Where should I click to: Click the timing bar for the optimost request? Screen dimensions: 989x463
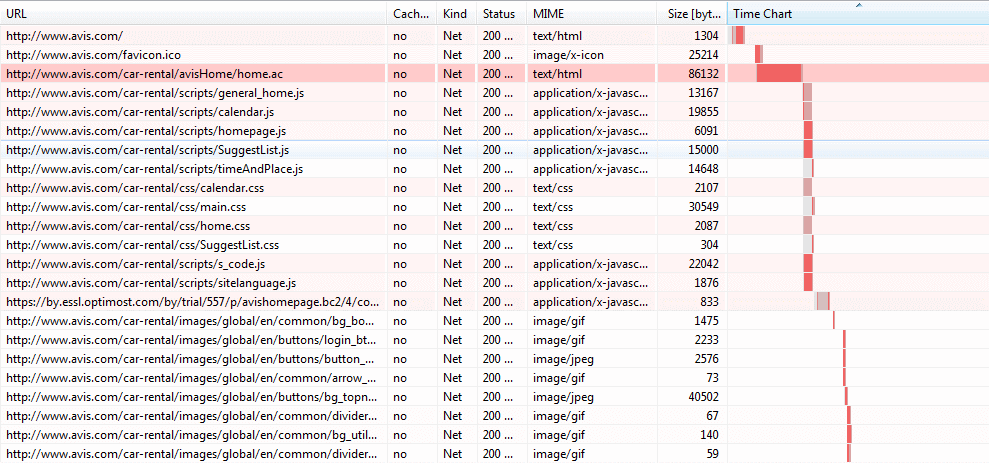tap(822, 301)
